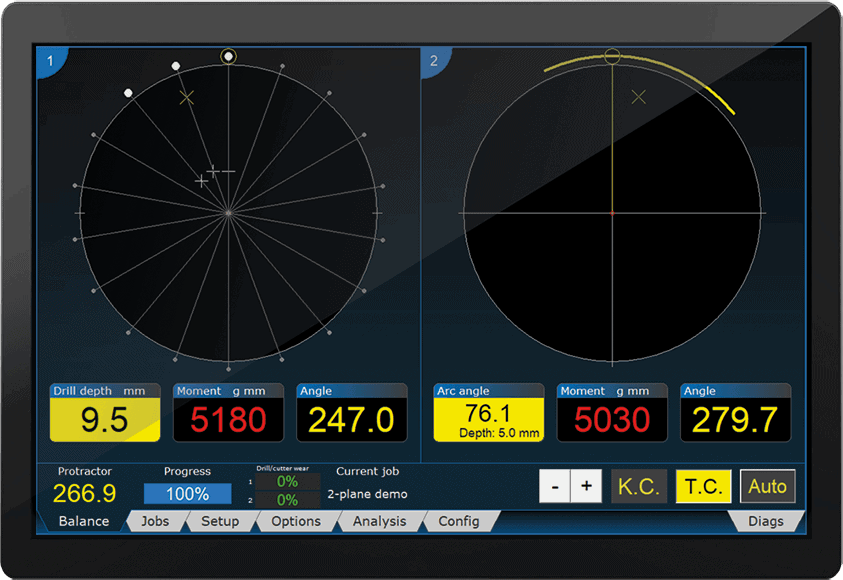Click the minus button
The width and height of the screenshot is (843, 580).
(x=554, y=486)
